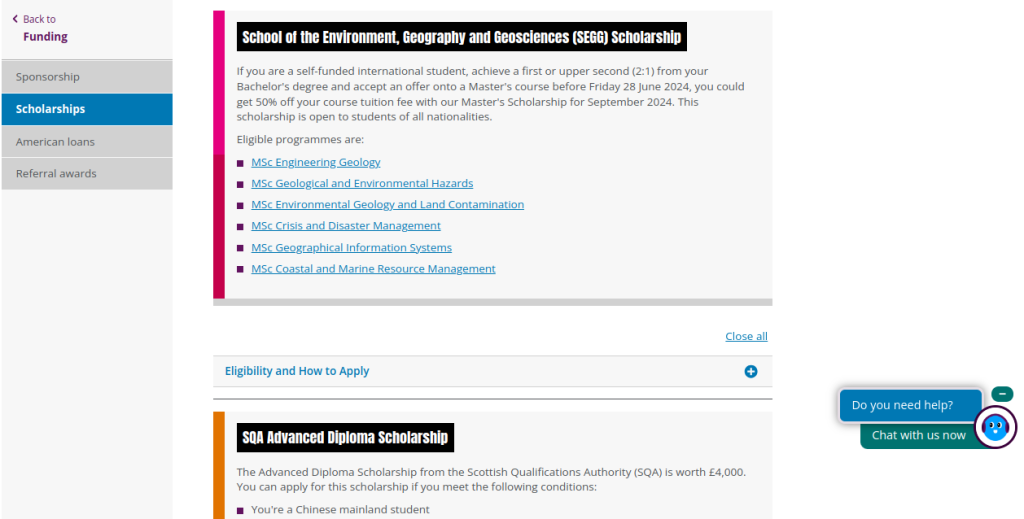1024x519 pixels.
Task: Click the plus icon beside Eligibility
Action: (751, 372)
